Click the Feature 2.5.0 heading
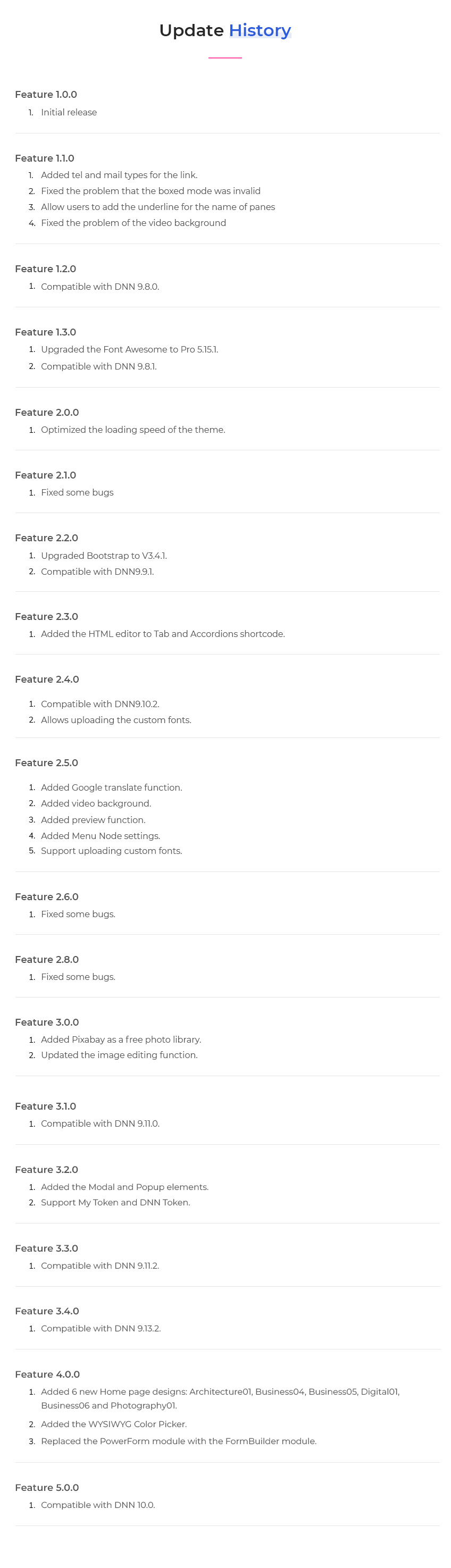Viewport: 451px width, 1568px height. coord(47,762)
